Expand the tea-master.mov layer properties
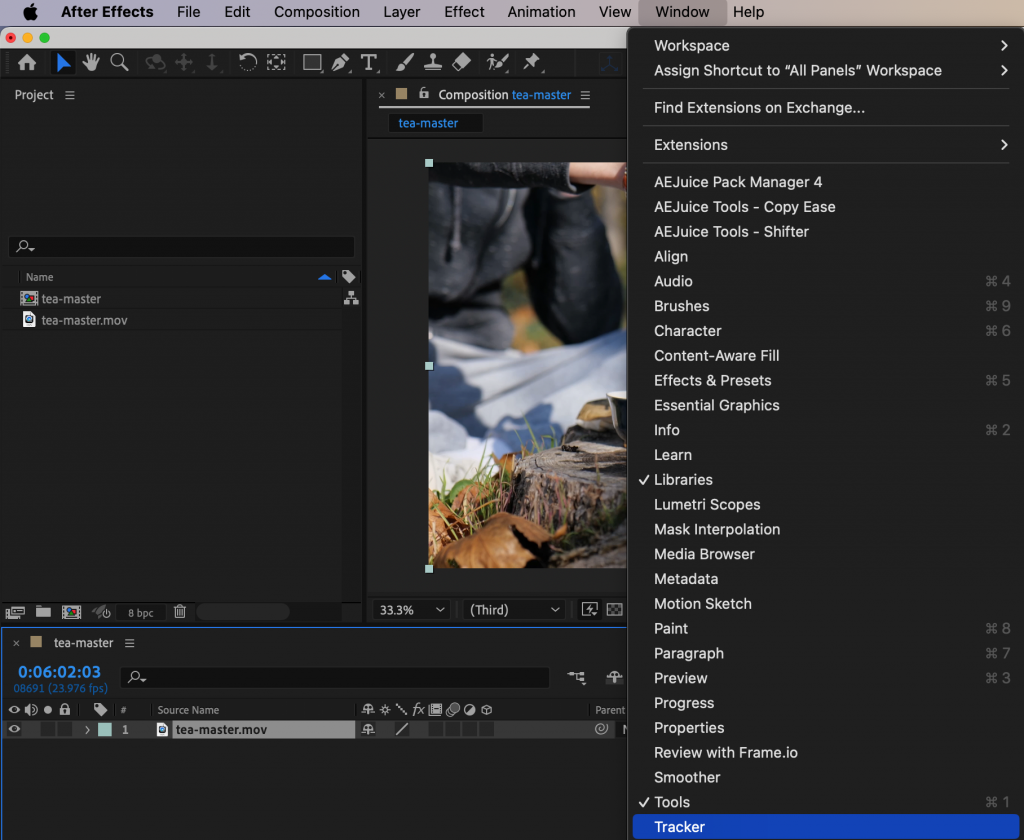Viewport: 1024px width, 840px height. tap(87, 730)
